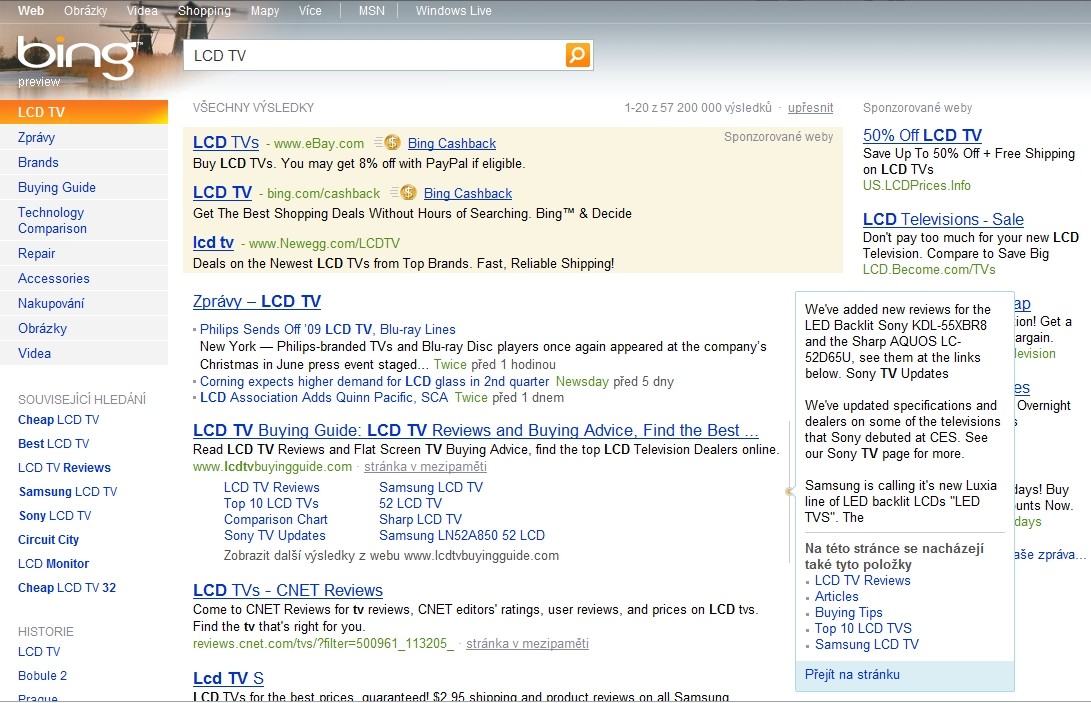Go to MSN link
The height and width of the screenshot is (703, 1091).
pos(372,10)
